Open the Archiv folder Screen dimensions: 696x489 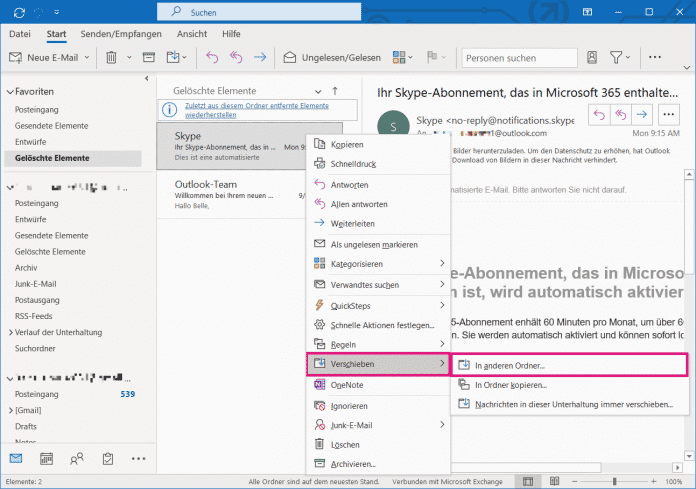tap(26, 268)
